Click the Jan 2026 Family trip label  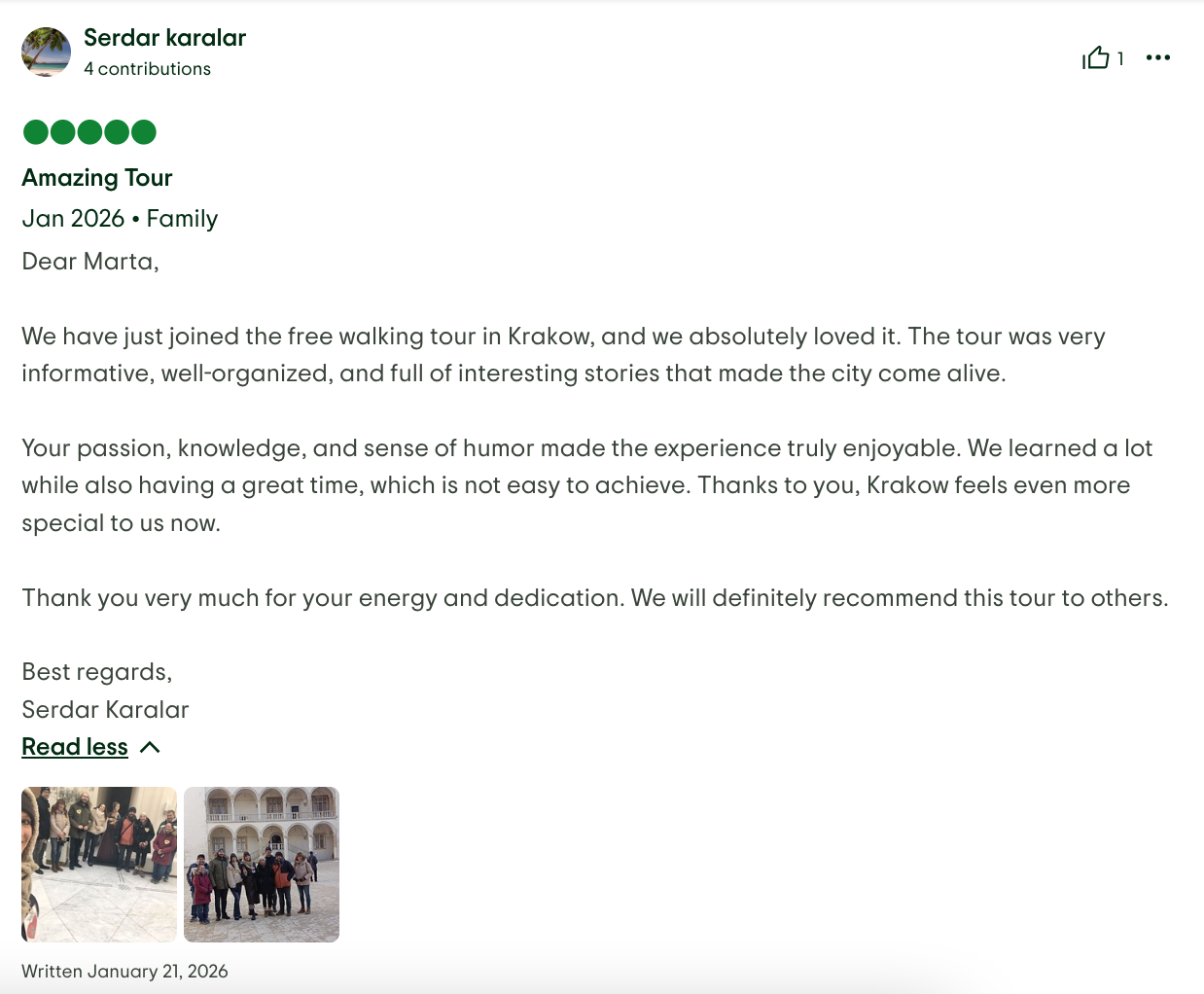120,219
